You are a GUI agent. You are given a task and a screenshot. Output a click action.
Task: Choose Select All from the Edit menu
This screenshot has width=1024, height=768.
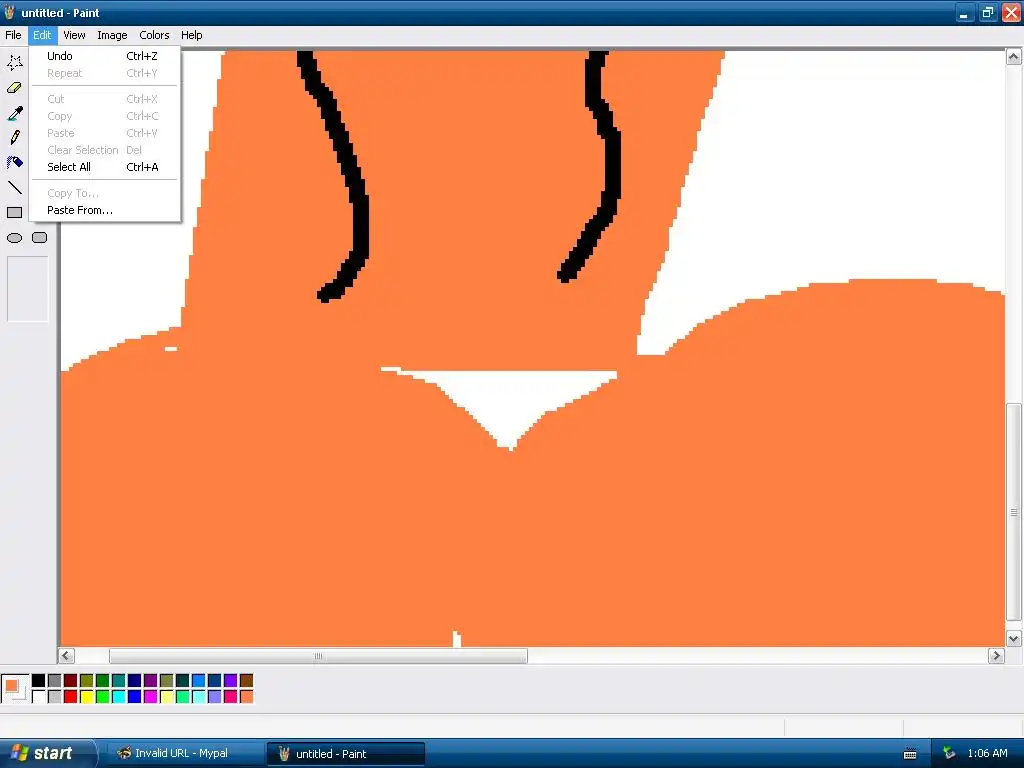pos(104,167)
